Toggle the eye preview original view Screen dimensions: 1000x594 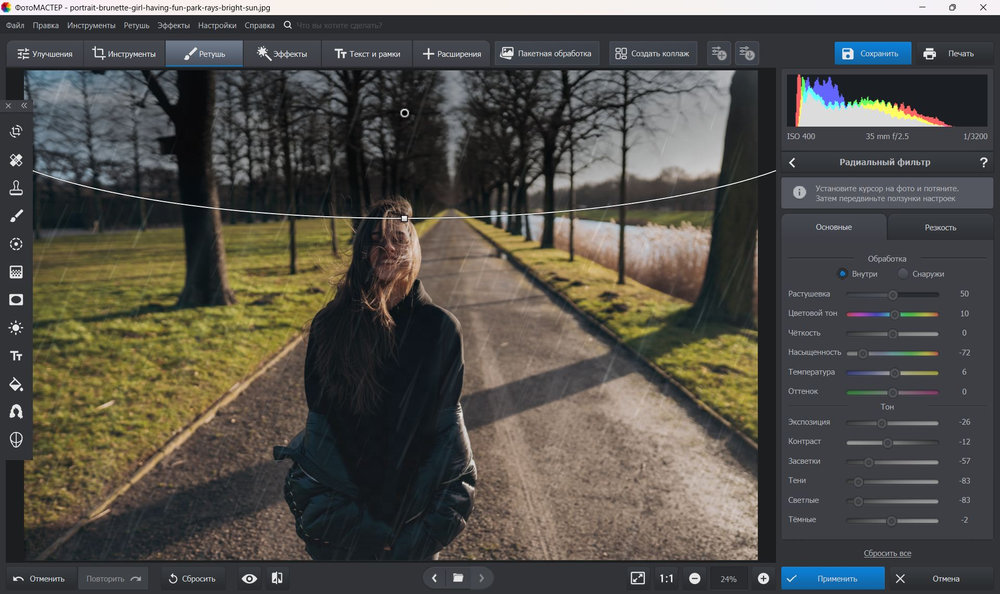coord(249,578)
